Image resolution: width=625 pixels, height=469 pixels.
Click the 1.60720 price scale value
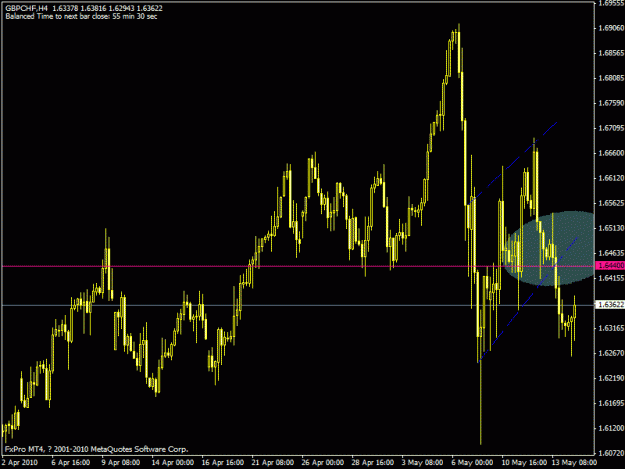pos(611,453)
